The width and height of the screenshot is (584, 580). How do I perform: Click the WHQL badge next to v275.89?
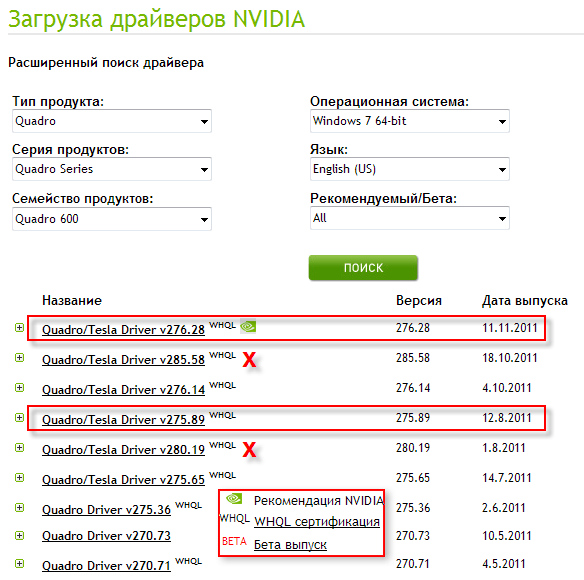pos(222,415)
